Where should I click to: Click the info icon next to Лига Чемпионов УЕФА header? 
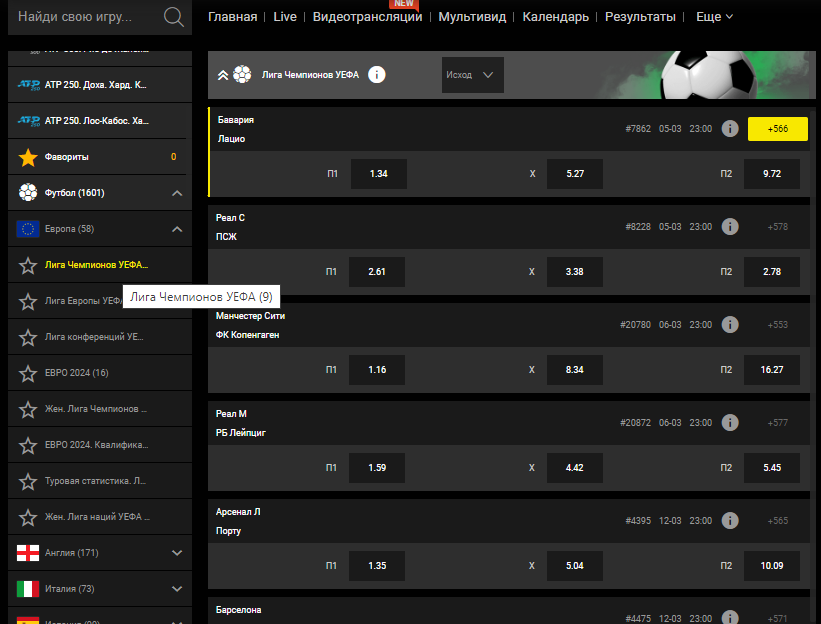[x=376, y=75]
